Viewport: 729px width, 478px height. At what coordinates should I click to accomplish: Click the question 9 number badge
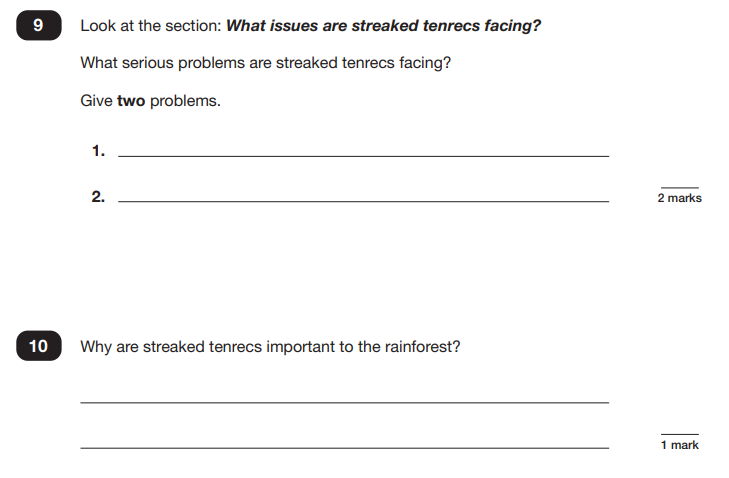tap(39, 25)
